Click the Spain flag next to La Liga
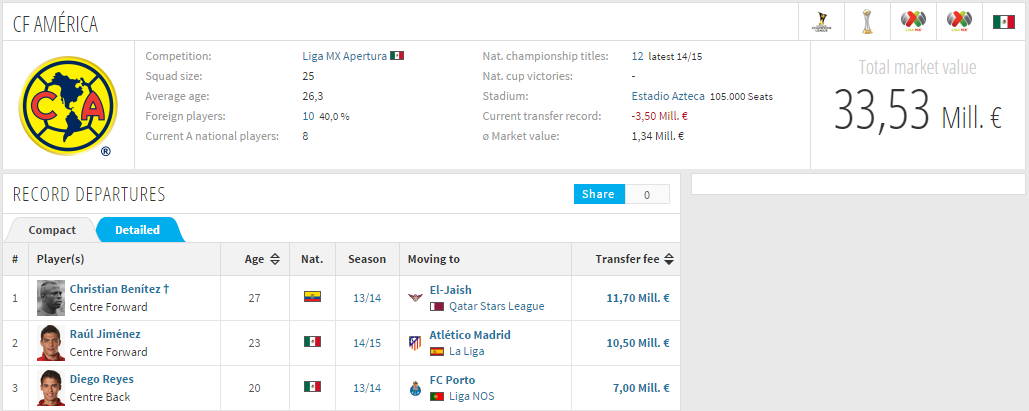 (436, 351)
